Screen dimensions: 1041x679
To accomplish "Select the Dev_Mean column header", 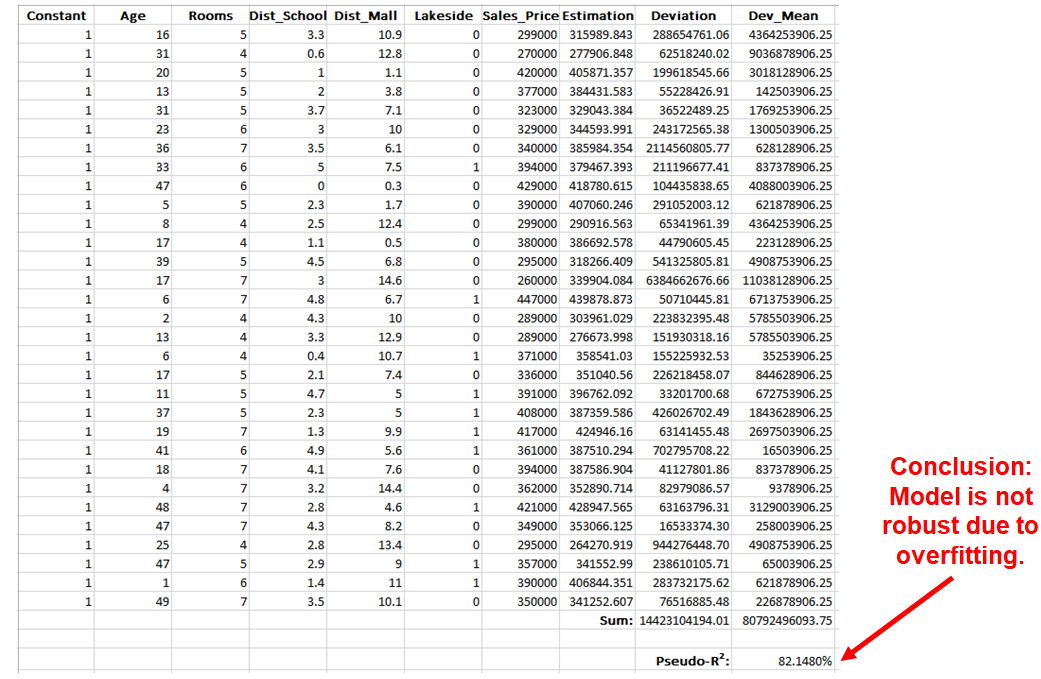I will click(x=783, y=16).
